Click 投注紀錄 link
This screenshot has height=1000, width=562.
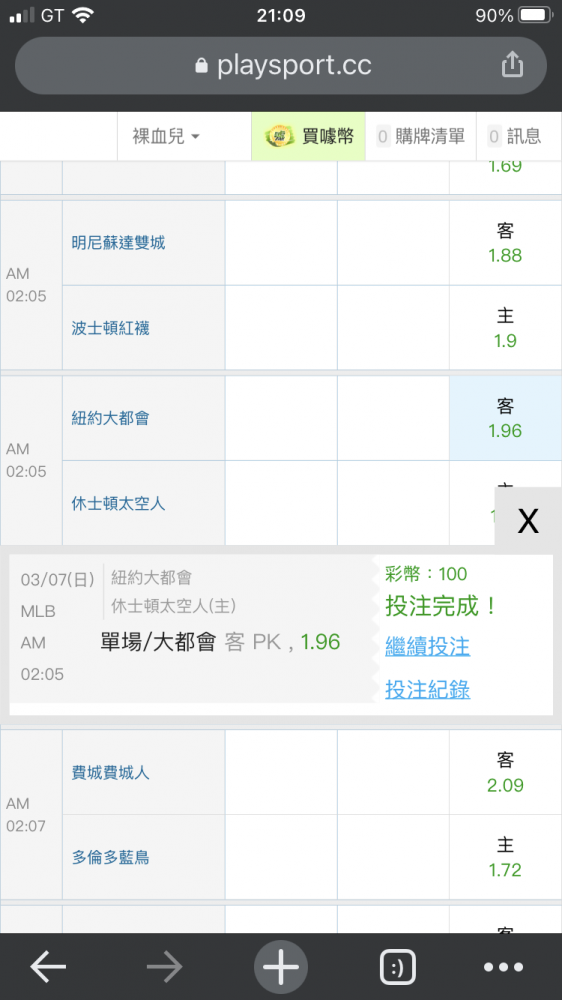pos(427,689)
